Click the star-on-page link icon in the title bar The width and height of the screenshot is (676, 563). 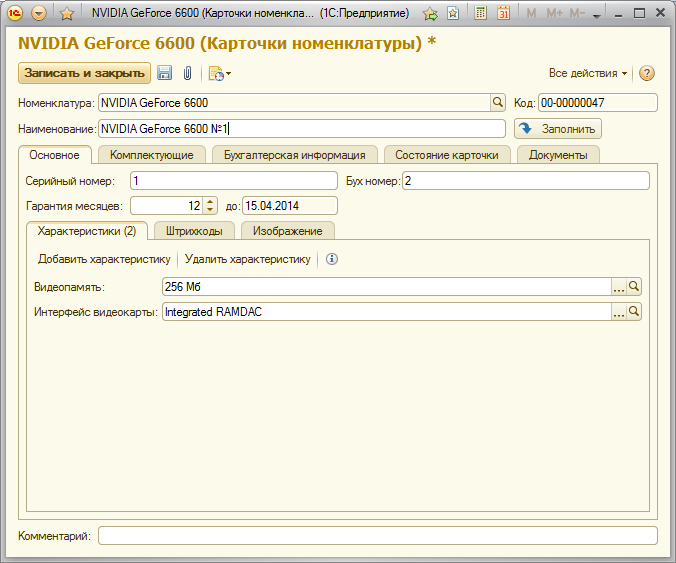click(x=453, y=13)
